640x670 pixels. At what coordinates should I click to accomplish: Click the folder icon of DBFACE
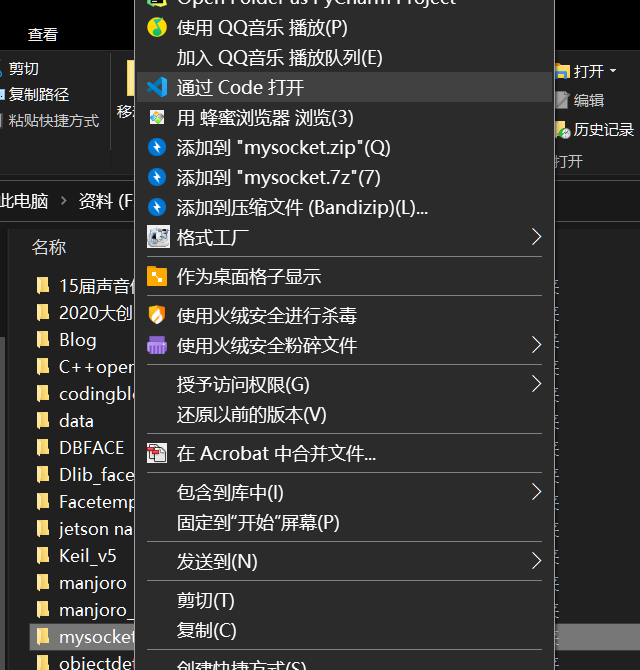click(x=43, y=448)
